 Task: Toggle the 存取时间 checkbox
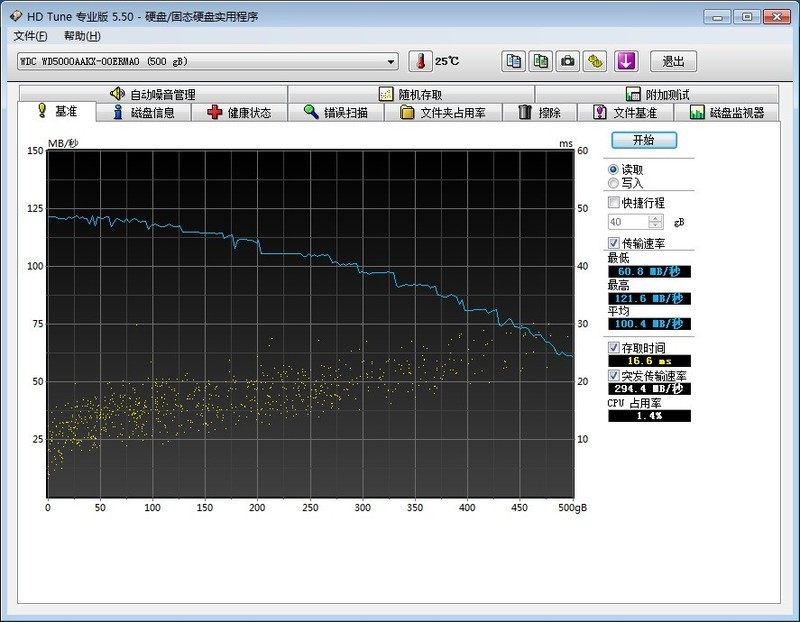point(614,347)
